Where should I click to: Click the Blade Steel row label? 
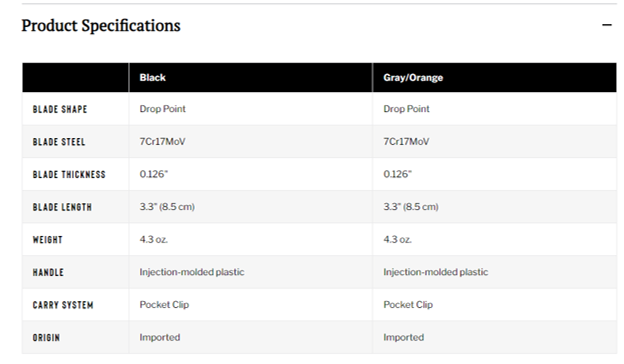pos(59,142)
